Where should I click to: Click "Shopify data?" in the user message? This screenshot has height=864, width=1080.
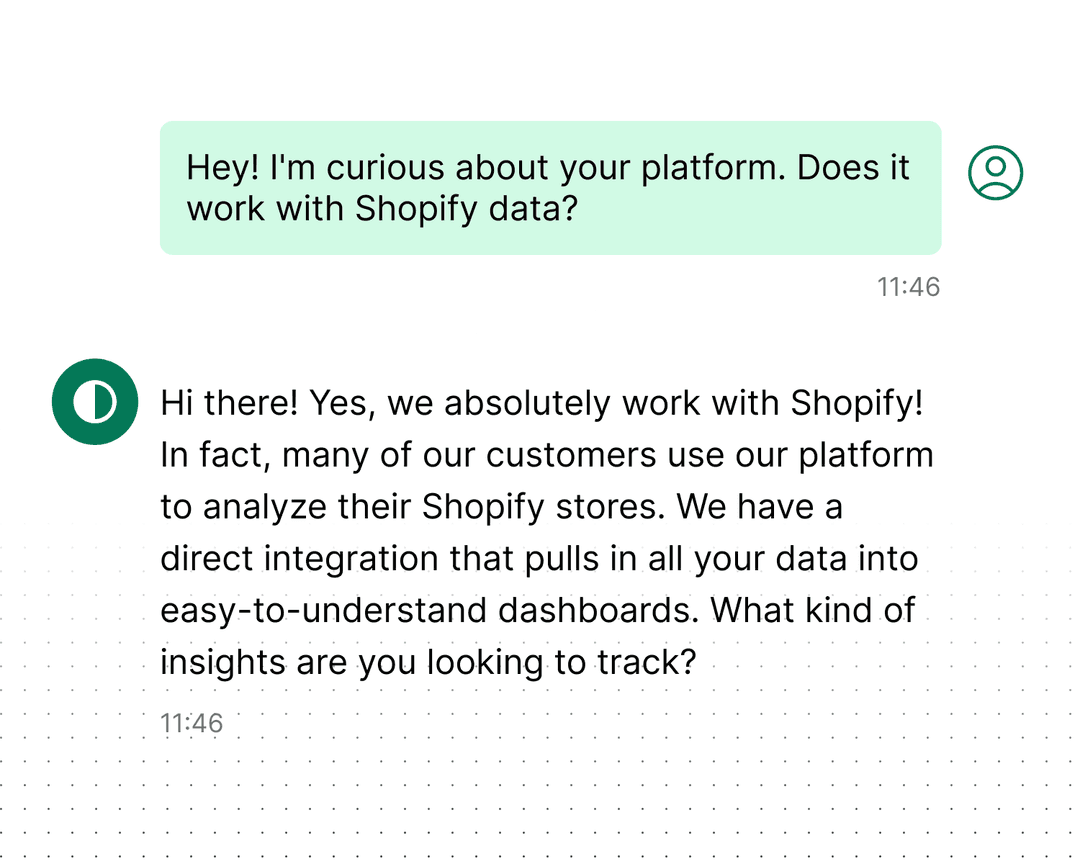point(466,209)
